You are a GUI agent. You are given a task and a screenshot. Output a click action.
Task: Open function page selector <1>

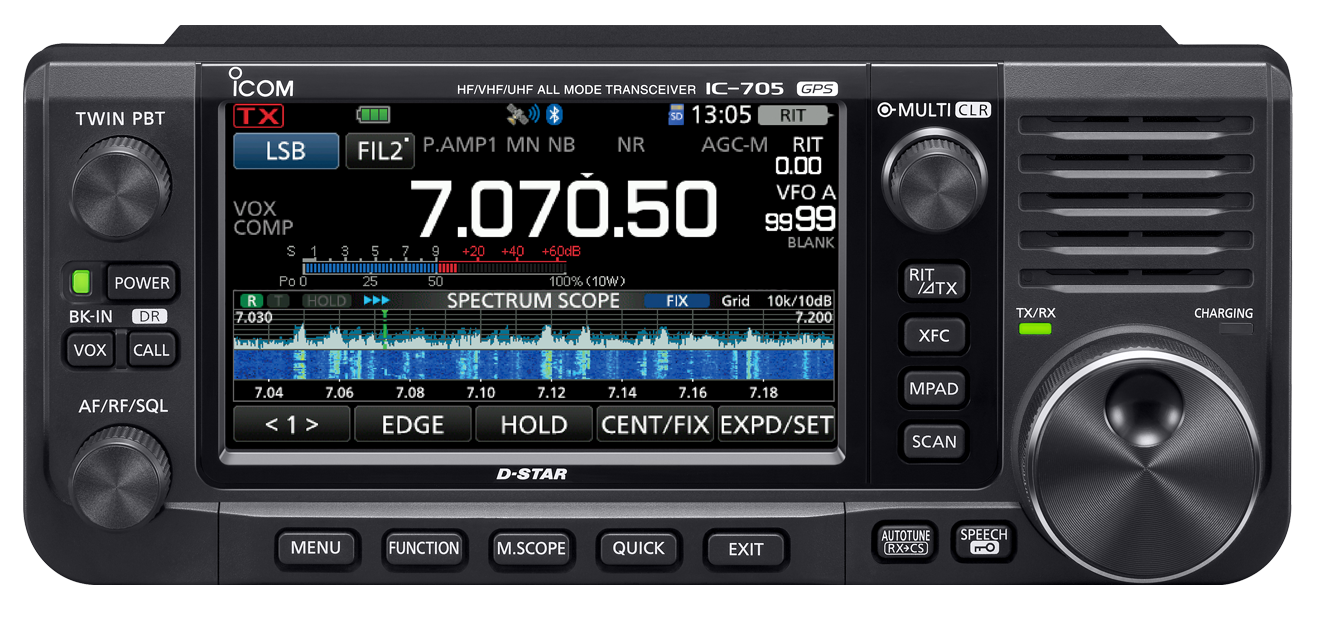click(x=291, y=424)
